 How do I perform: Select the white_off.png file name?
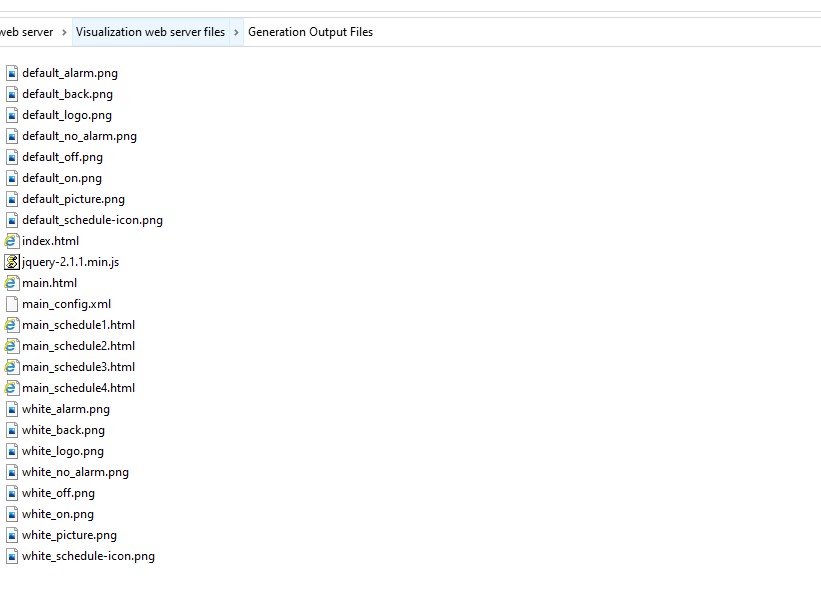[x=58, y=493]
